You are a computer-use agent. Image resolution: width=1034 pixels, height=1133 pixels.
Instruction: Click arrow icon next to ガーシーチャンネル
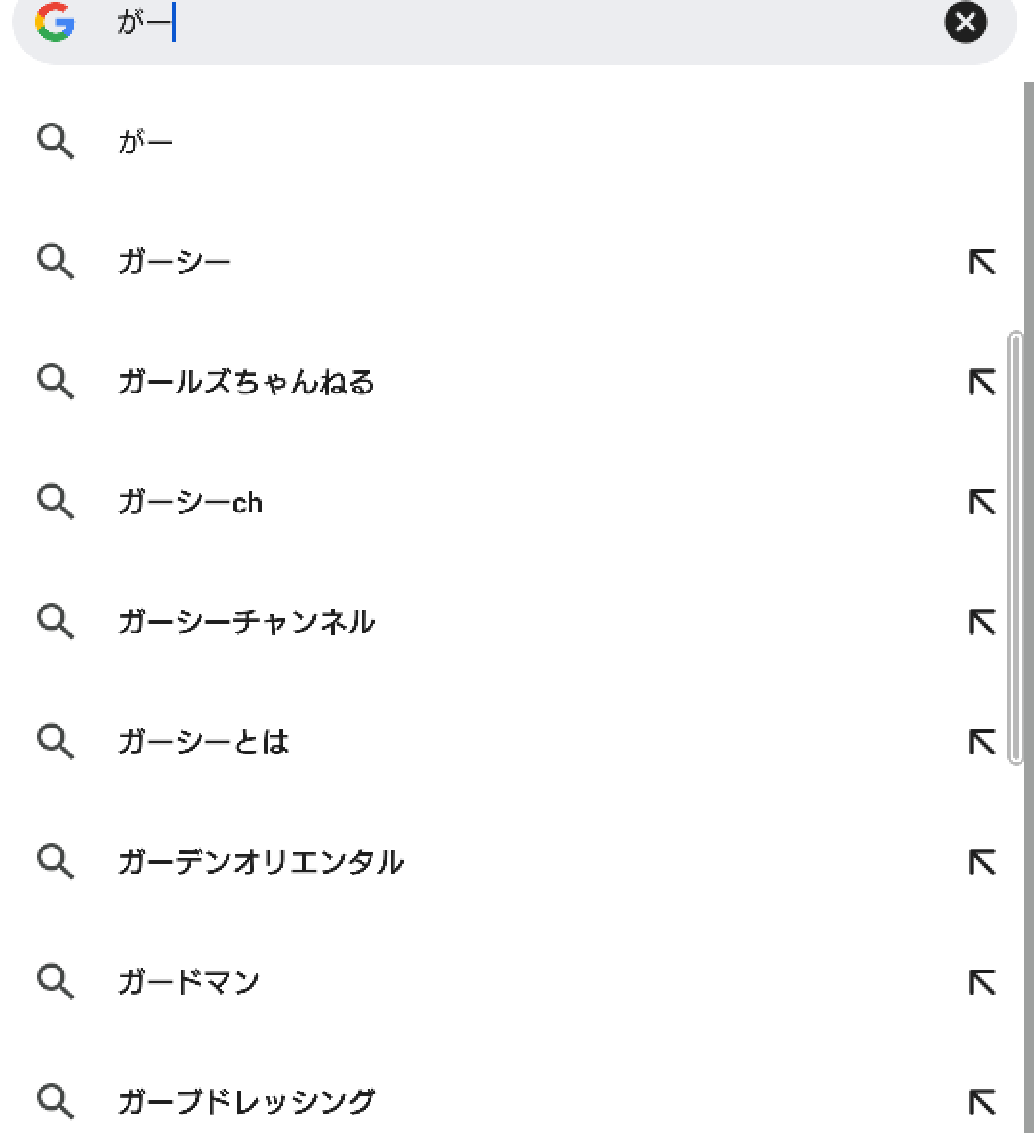(x=982, y=621)
